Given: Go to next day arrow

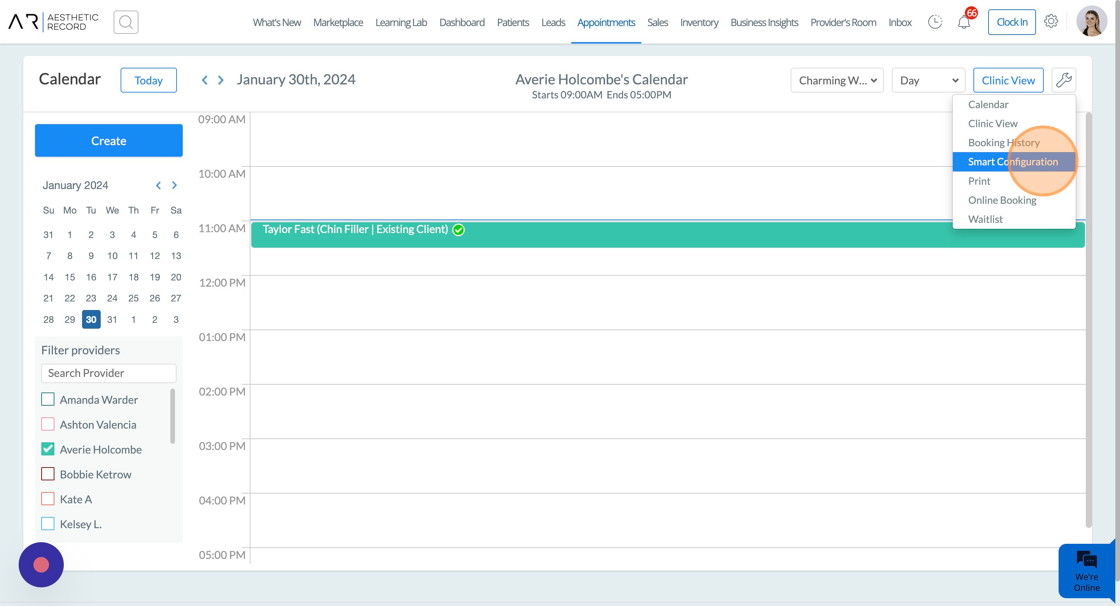Looking at the screenshot, I should coord(221,80).
